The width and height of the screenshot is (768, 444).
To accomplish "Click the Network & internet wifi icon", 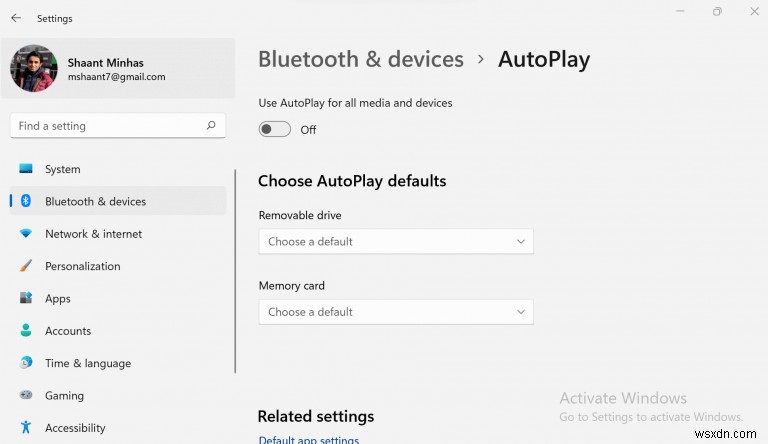I will tap(26, 234).
